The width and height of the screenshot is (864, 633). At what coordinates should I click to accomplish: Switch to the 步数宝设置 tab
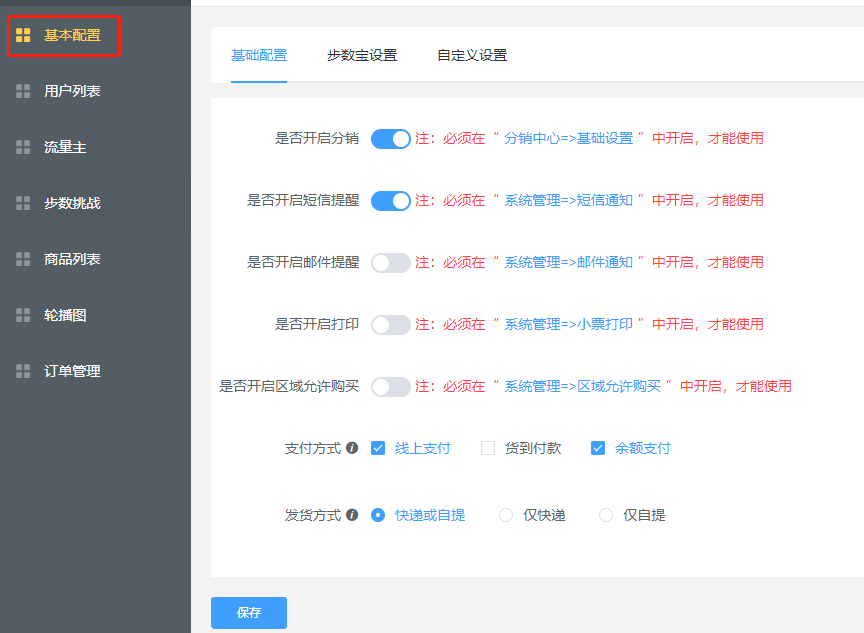pos(362,55)
